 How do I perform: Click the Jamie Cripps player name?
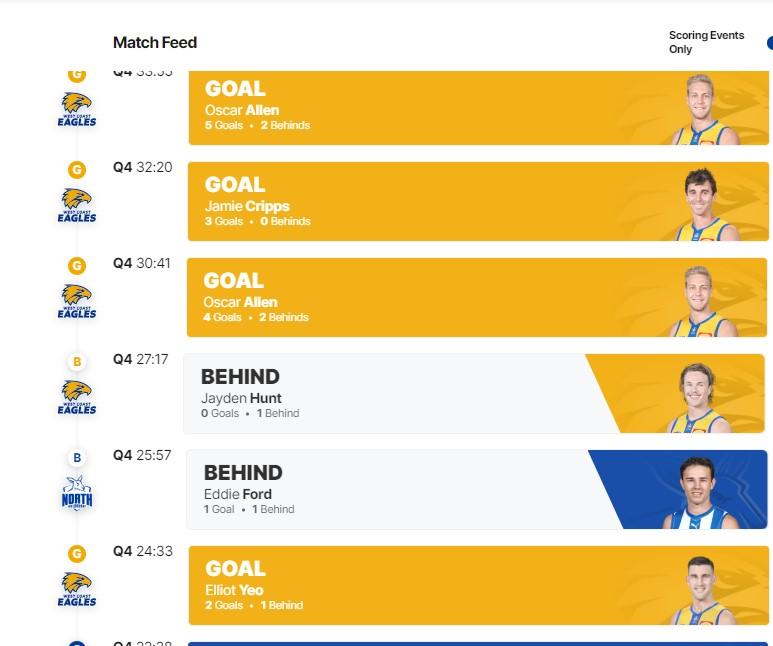[247, 206]
